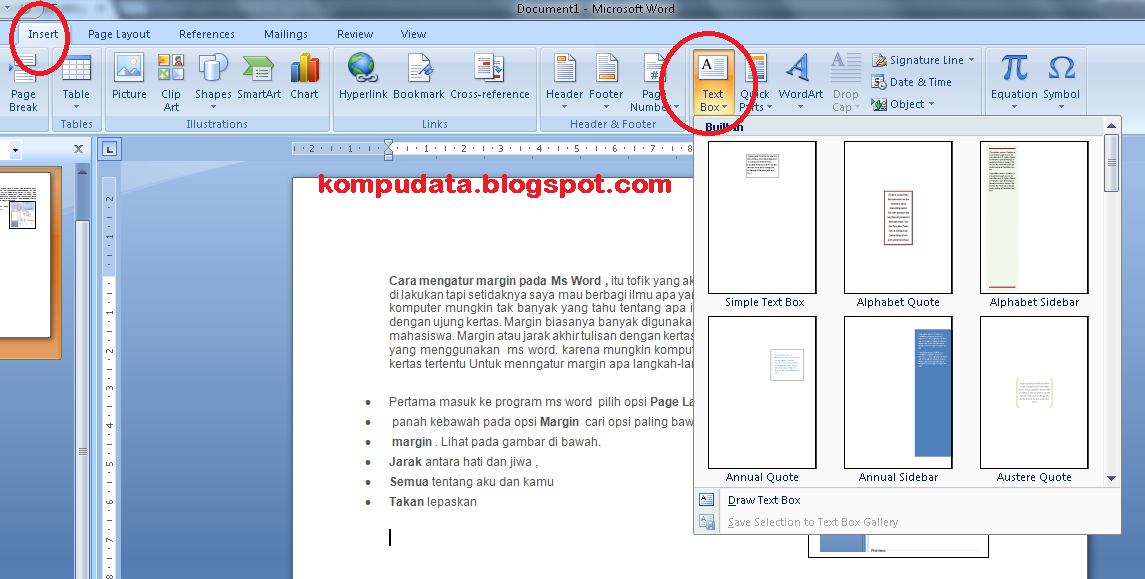Select the Review tab
Image resolution: width=1145 pixels, height=579 pixels.
pyautogui.click(x=355, y=34)
